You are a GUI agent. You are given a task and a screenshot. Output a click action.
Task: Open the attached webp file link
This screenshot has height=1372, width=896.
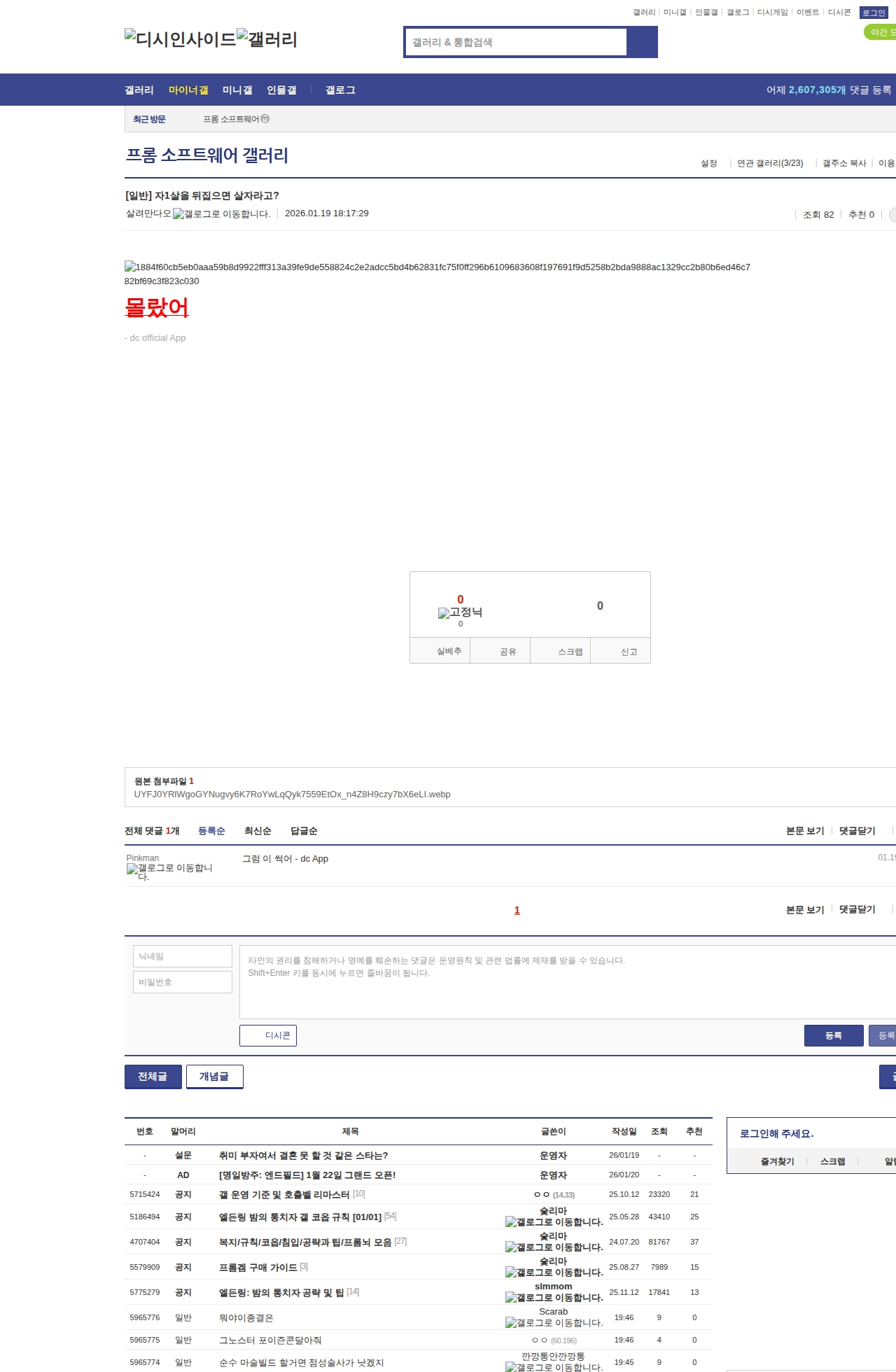coord(292,794)
